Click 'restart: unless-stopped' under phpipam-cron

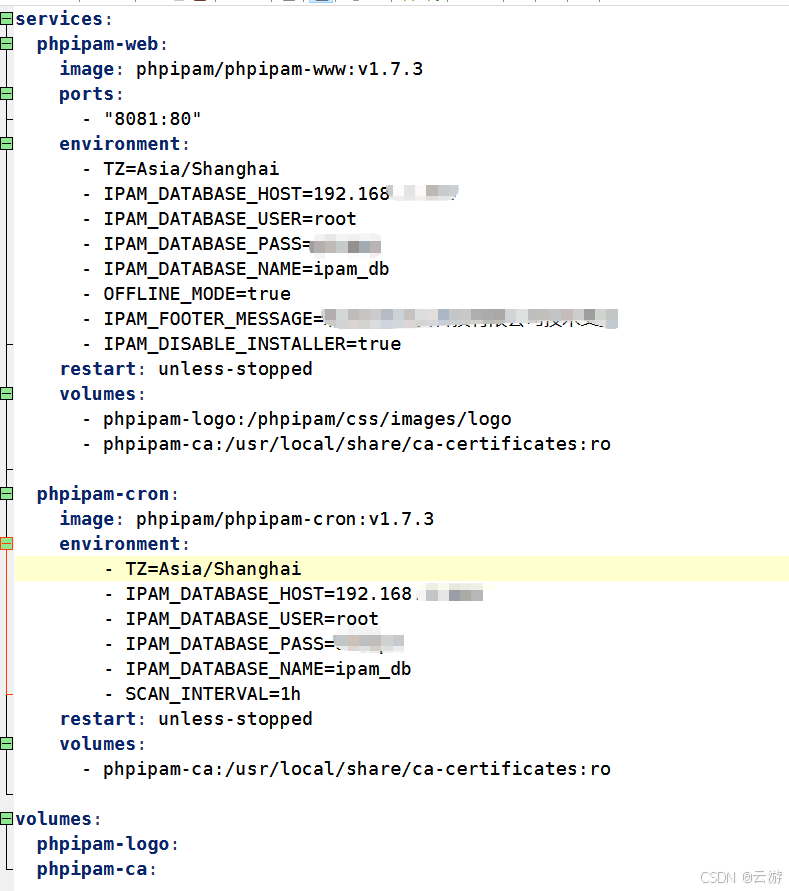click(x=186, y=719)
